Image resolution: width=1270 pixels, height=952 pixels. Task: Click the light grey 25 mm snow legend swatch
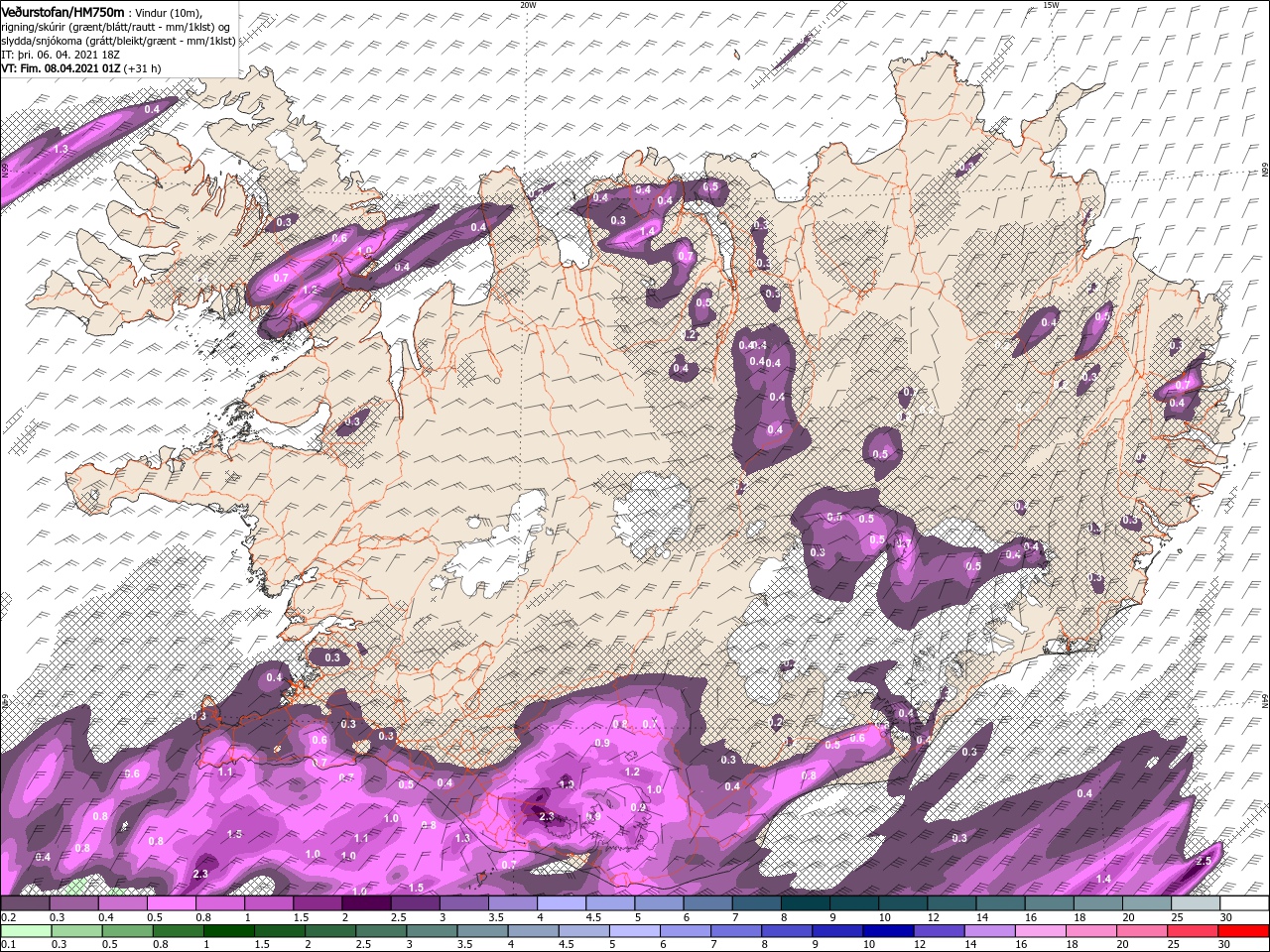point(1196,903)
